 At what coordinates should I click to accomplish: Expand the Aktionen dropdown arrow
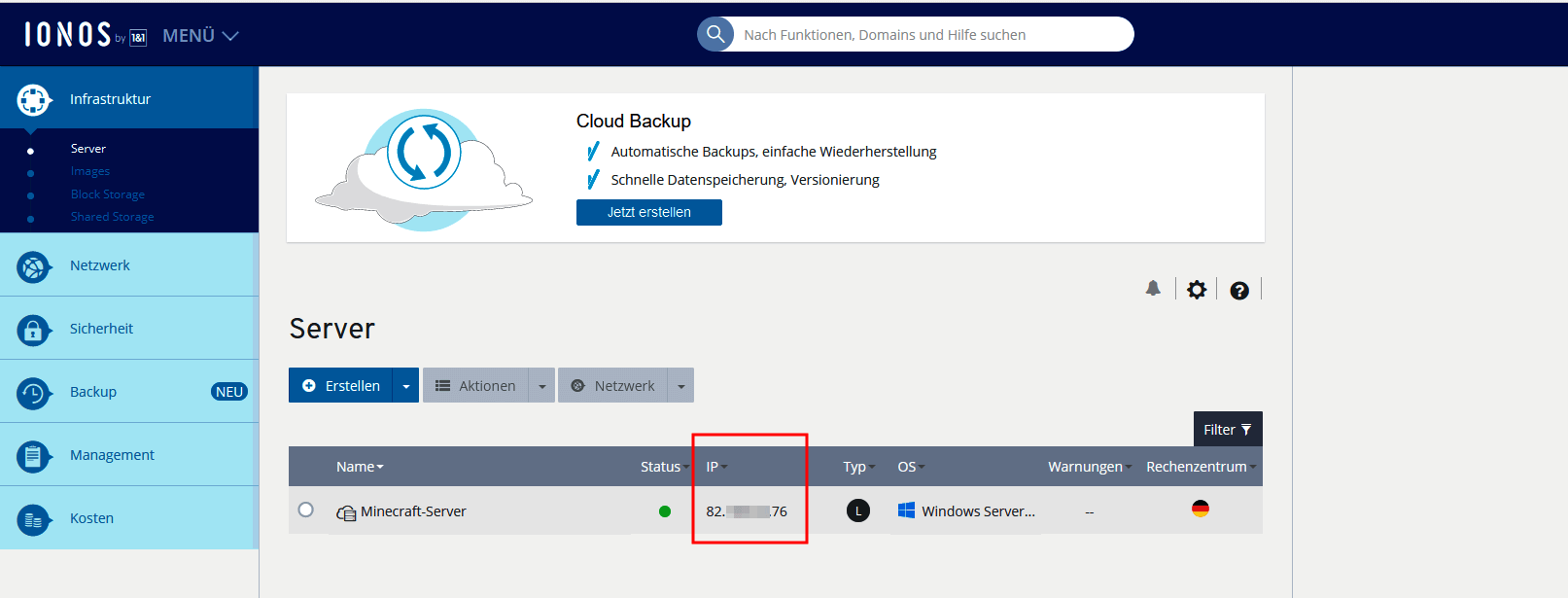coord(542,386)
